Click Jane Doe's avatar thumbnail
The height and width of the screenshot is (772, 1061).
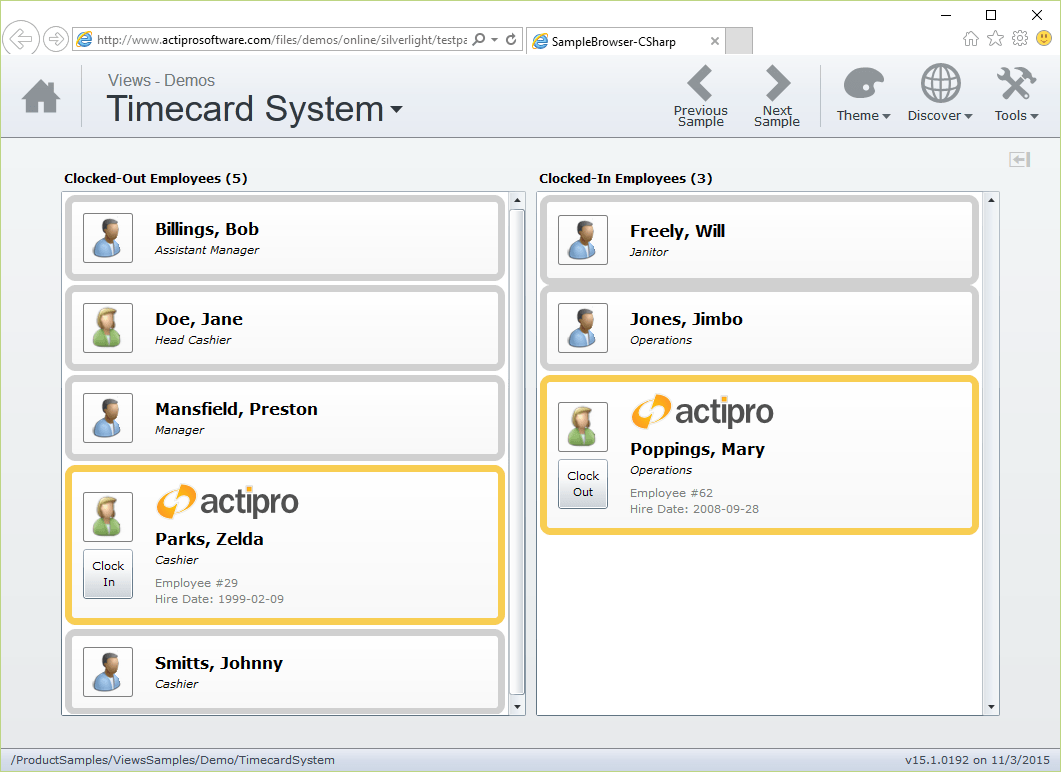[x=107, y=327]
